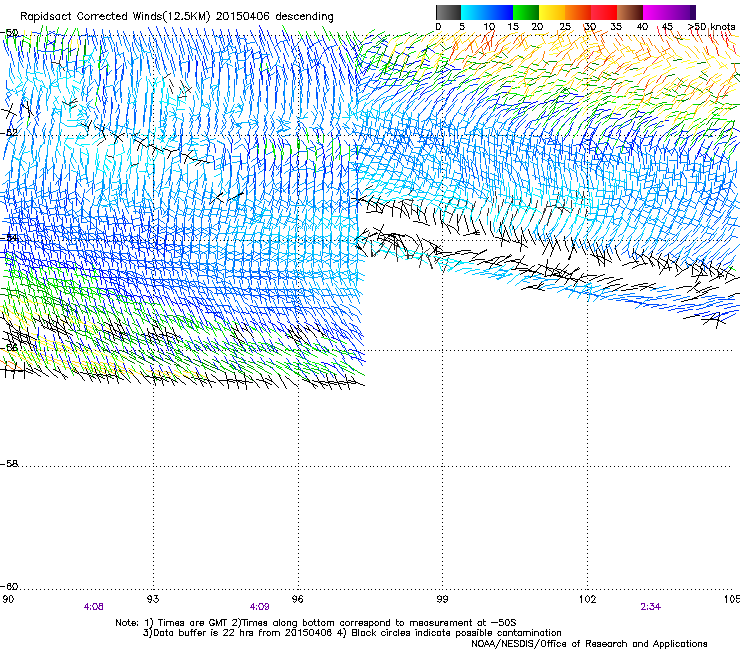Click the '96' longitude axis label
This screenshot has height=650, width=740.
(297, 599)
